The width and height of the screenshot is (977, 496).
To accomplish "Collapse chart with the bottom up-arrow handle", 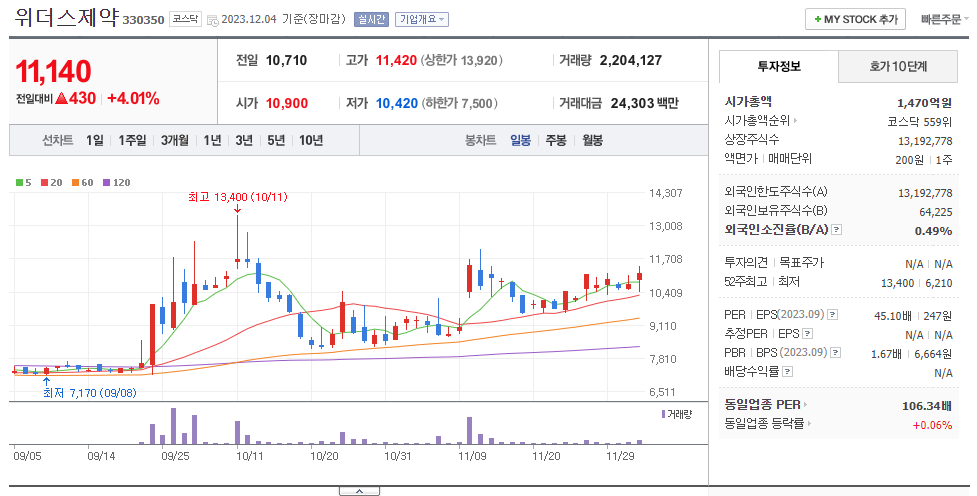I will tap(359, 491).
